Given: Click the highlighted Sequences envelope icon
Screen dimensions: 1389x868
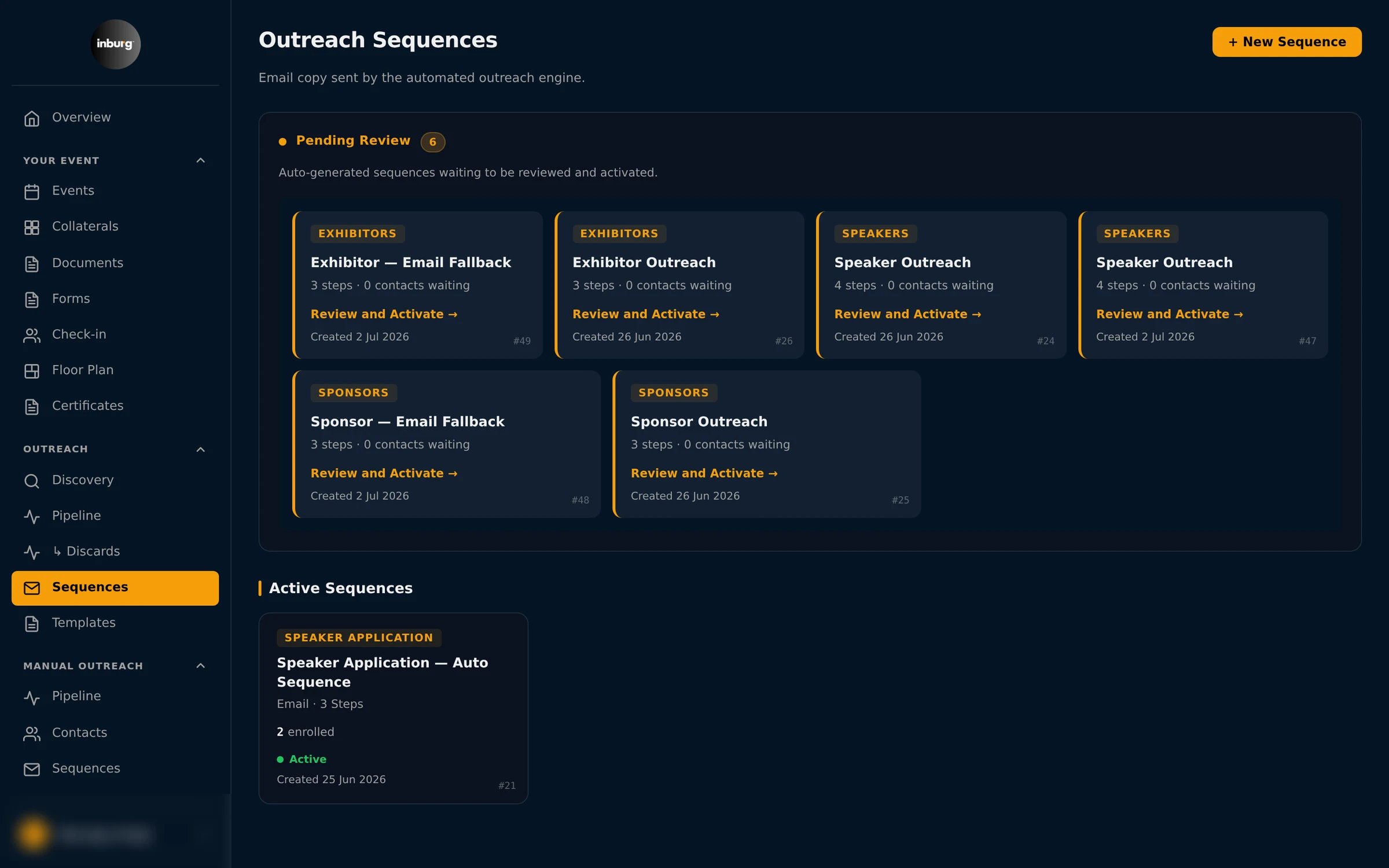Looking at the screenshot, I should click(32, 588).
